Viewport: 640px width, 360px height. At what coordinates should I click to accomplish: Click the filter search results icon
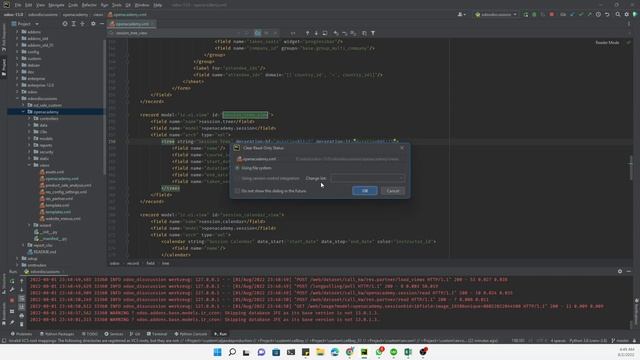[x=373, y=33]
